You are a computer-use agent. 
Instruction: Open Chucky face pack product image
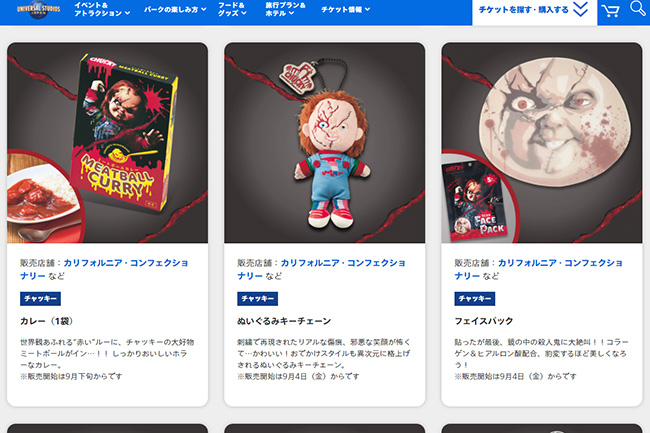click(x=542, y=143)
